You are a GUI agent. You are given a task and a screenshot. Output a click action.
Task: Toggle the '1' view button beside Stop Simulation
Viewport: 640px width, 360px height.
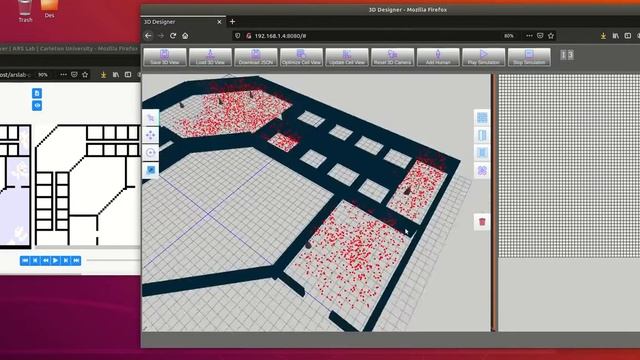[563, 55]
